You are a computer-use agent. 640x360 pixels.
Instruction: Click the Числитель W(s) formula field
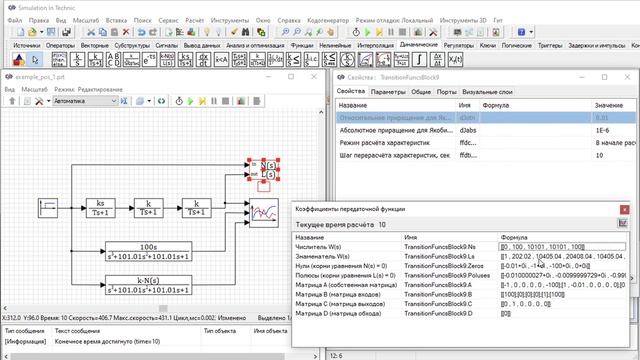562,247
